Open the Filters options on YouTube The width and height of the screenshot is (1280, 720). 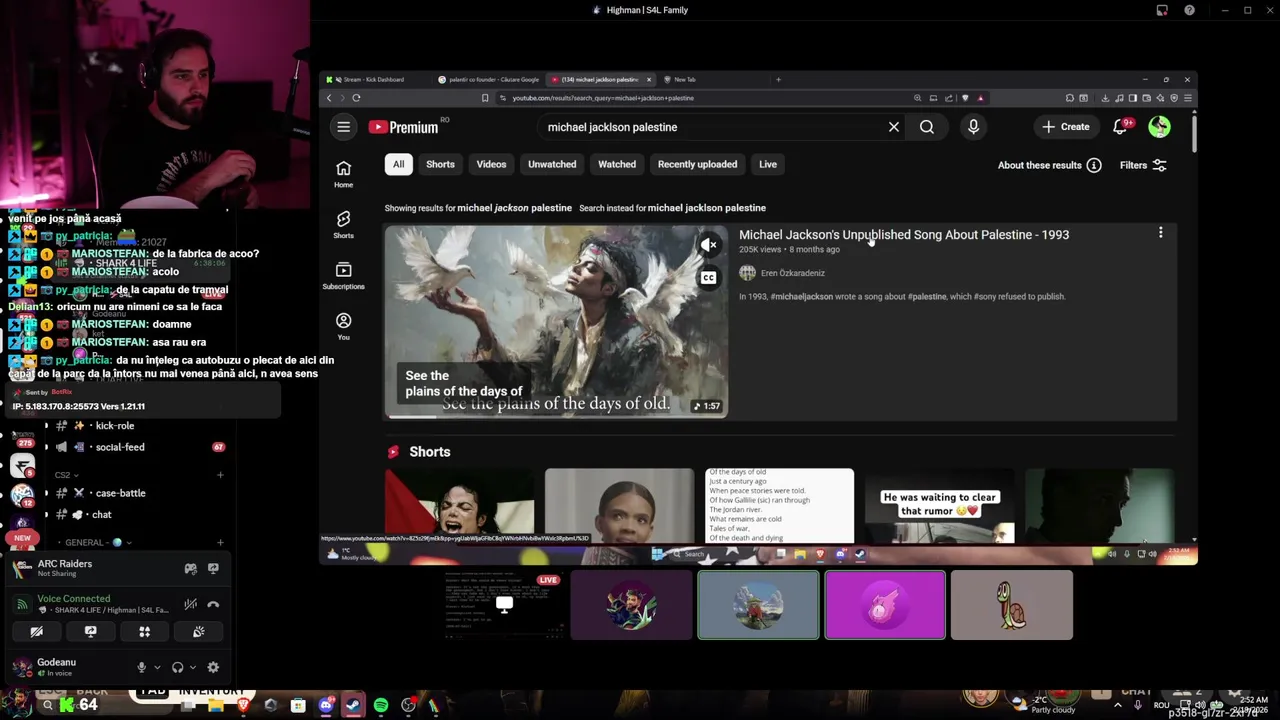[x=1143, y=165]
